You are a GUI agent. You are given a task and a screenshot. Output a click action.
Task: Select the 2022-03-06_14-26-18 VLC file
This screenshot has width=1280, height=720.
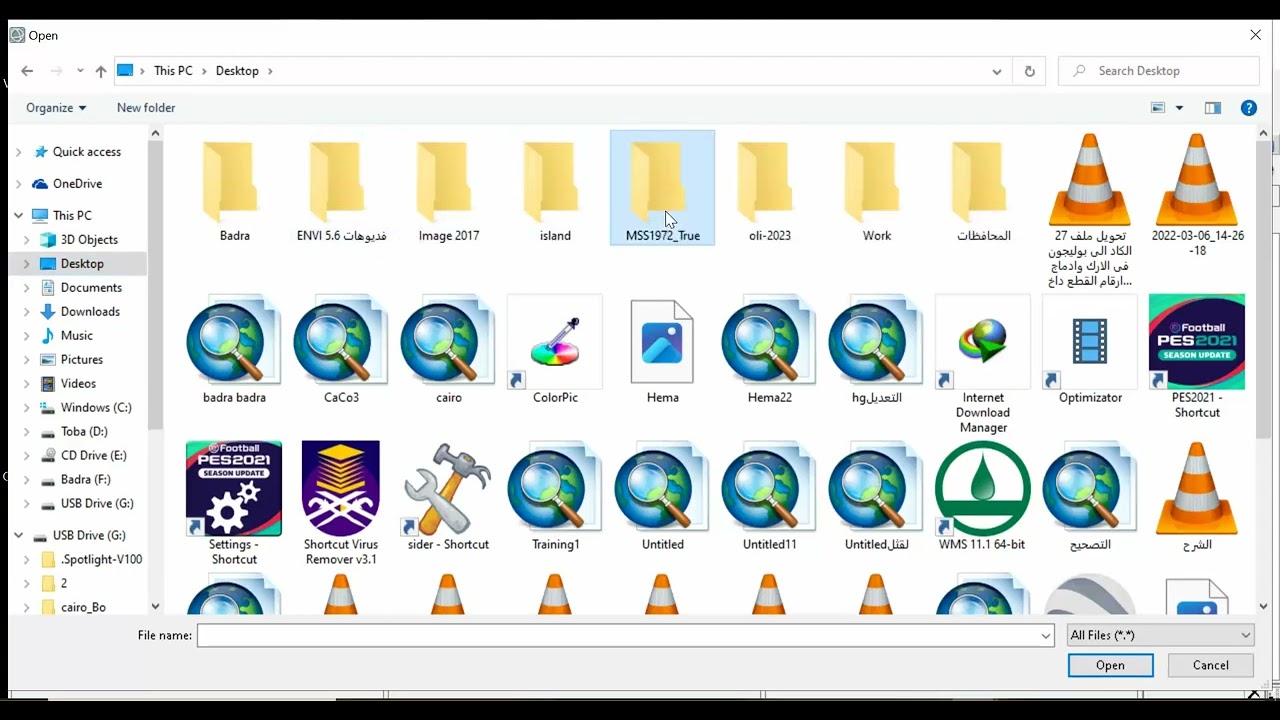(1197, 195)
